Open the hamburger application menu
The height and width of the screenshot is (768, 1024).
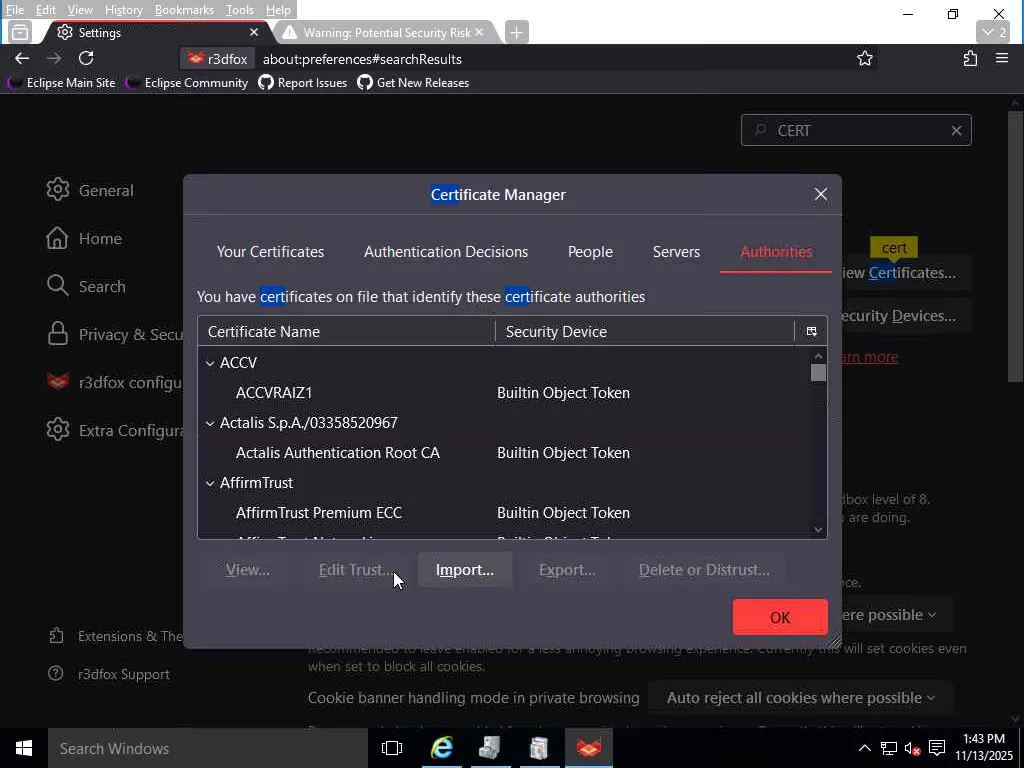1002,59
